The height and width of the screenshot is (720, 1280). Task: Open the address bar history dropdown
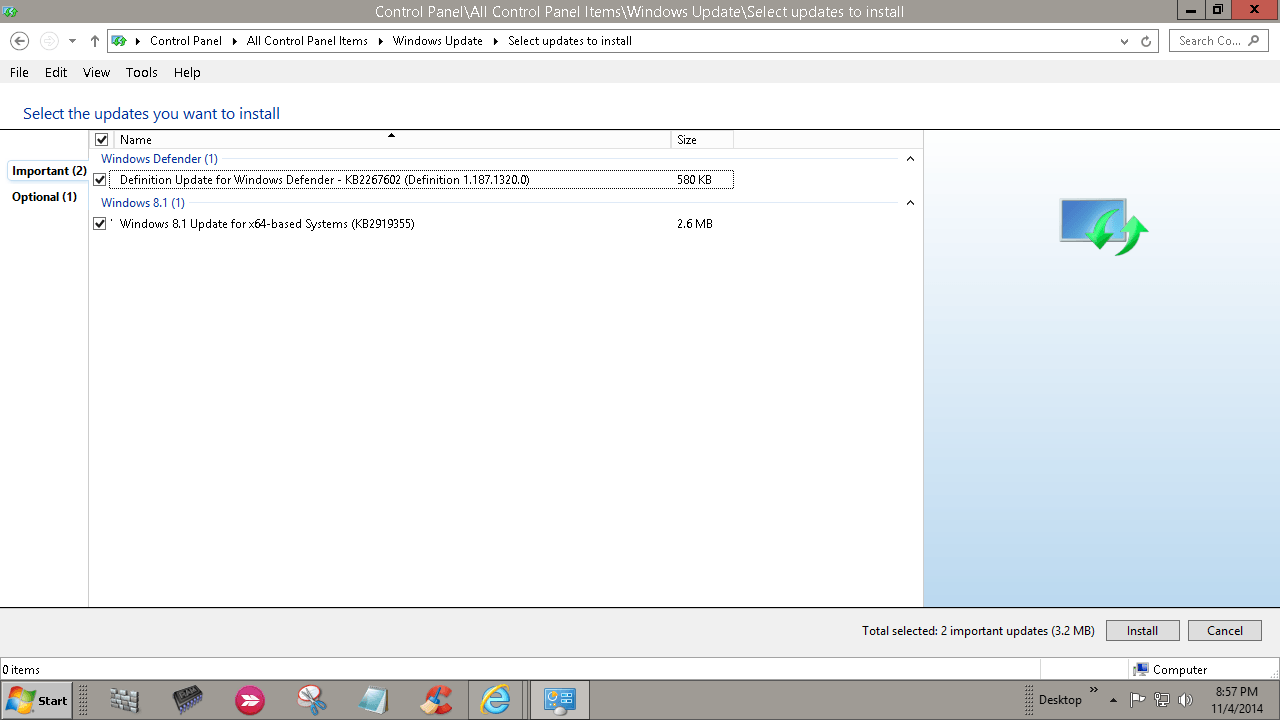click(1125, 41)
